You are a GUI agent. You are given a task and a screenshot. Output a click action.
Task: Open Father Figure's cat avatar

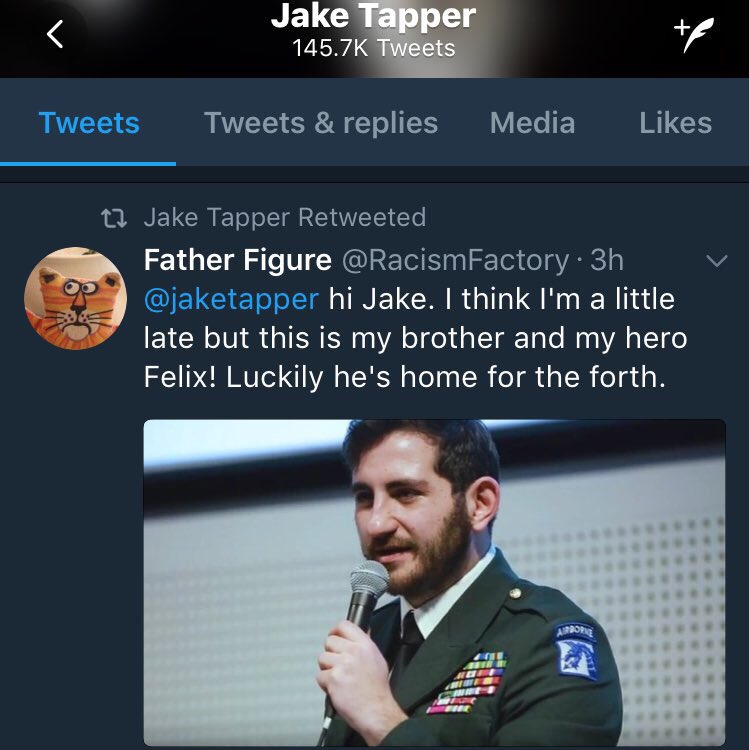(76, 298)
